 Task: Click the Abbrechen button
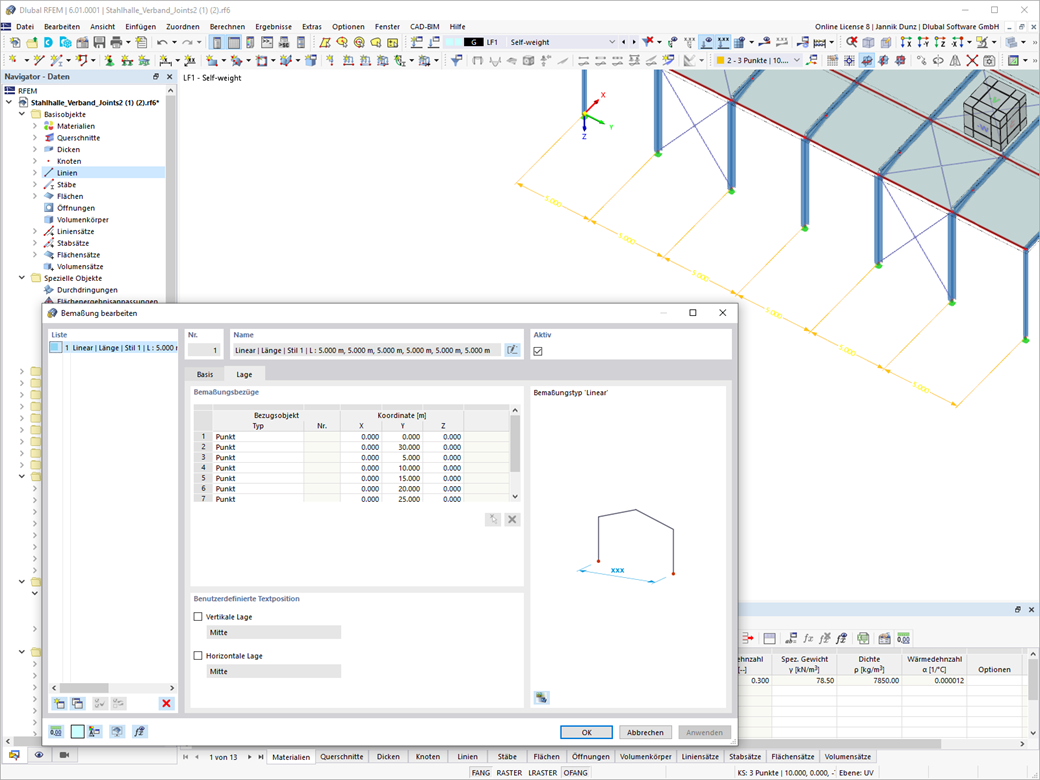pyautogui.click(x=645, y=732)
